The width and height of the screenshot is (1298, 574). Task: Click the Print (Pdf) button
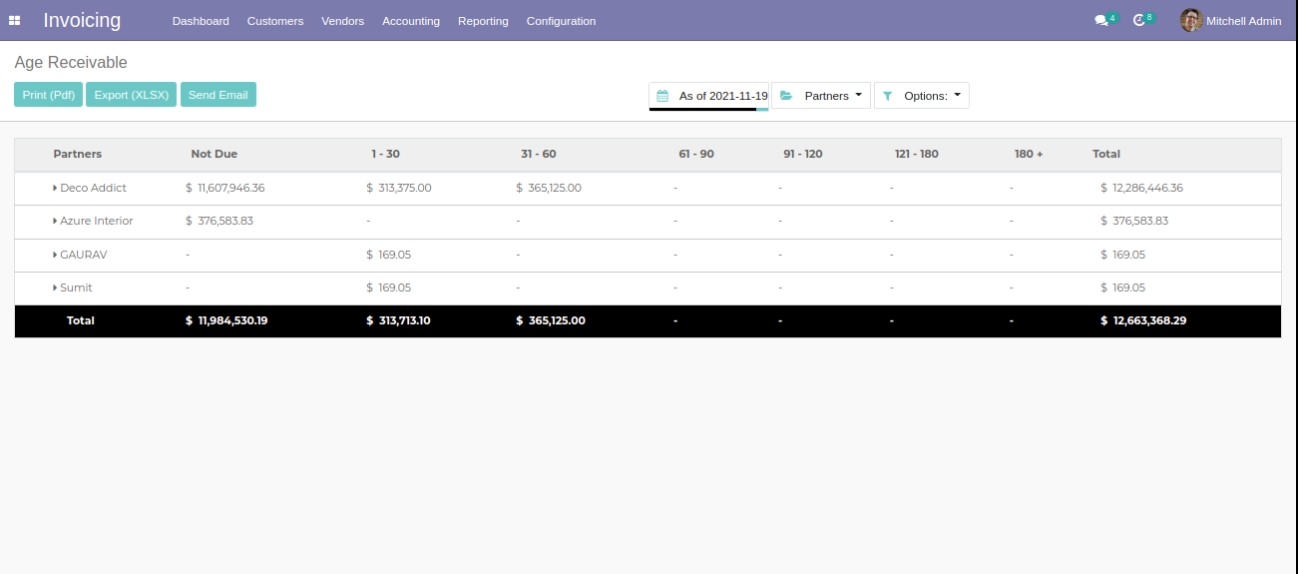click(x=48, y=95)
